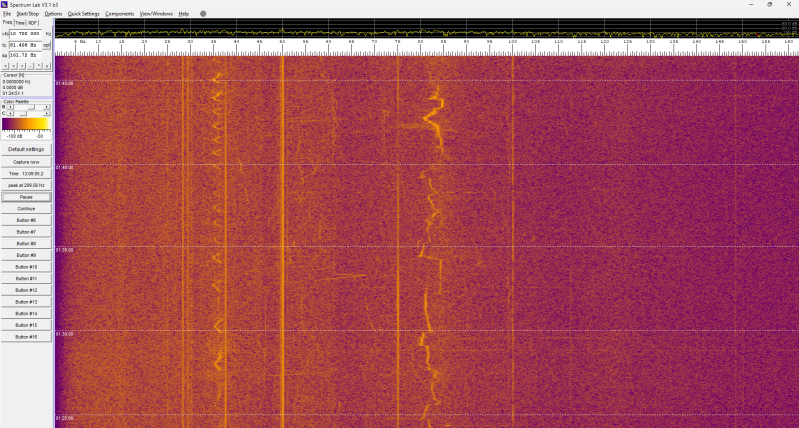This screenshot has width=799, height=428.
Task: Click the B brightness slider thumb
Action: tap(32, 107)
